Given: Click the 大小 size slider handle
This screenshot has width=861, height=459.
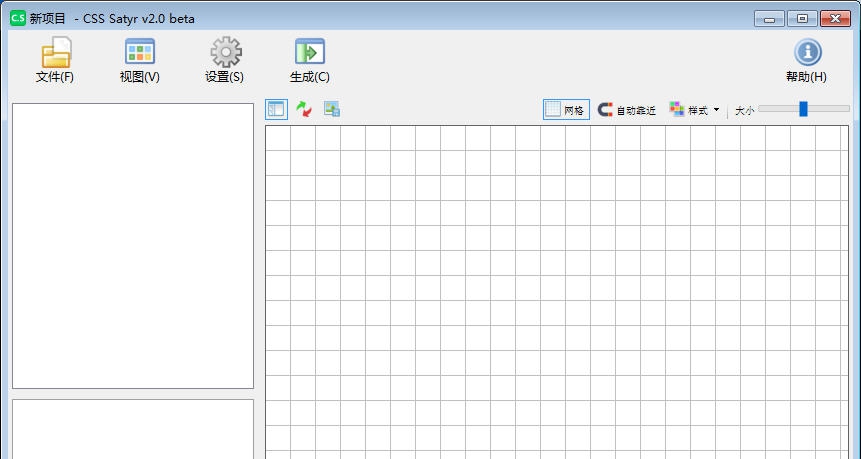Looking at the screenshot, I should 803,109.
